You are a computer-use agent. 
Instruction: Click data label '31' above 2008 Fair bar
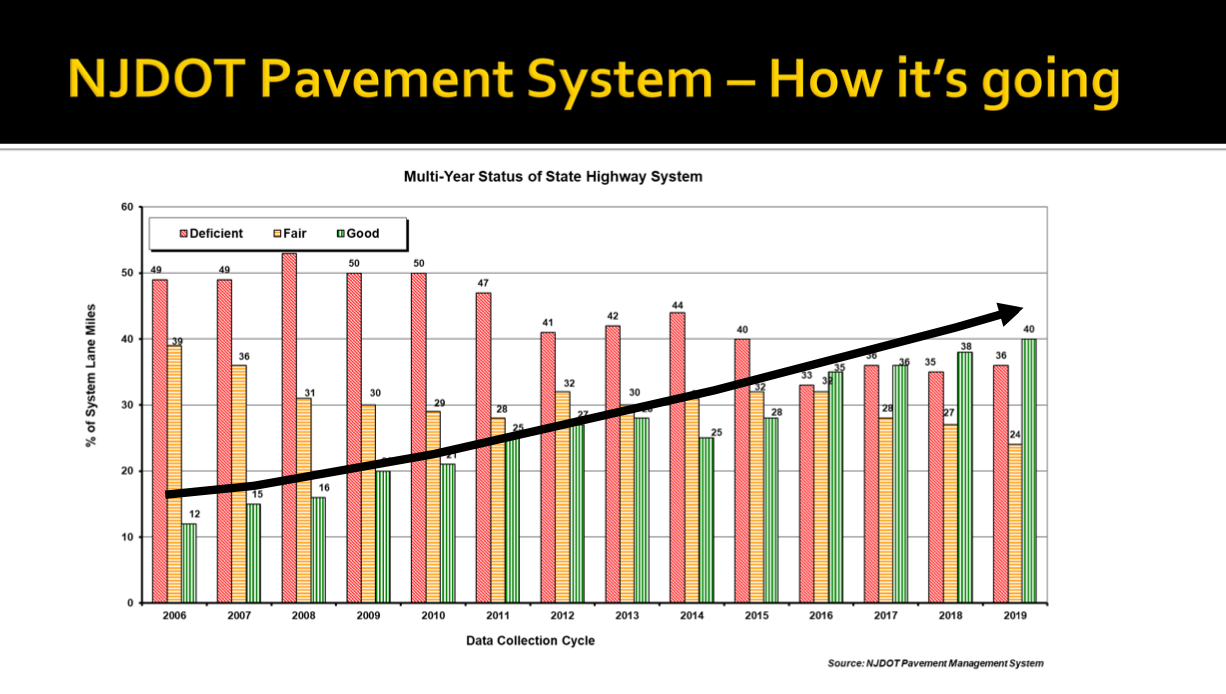[x=311, y=393]
